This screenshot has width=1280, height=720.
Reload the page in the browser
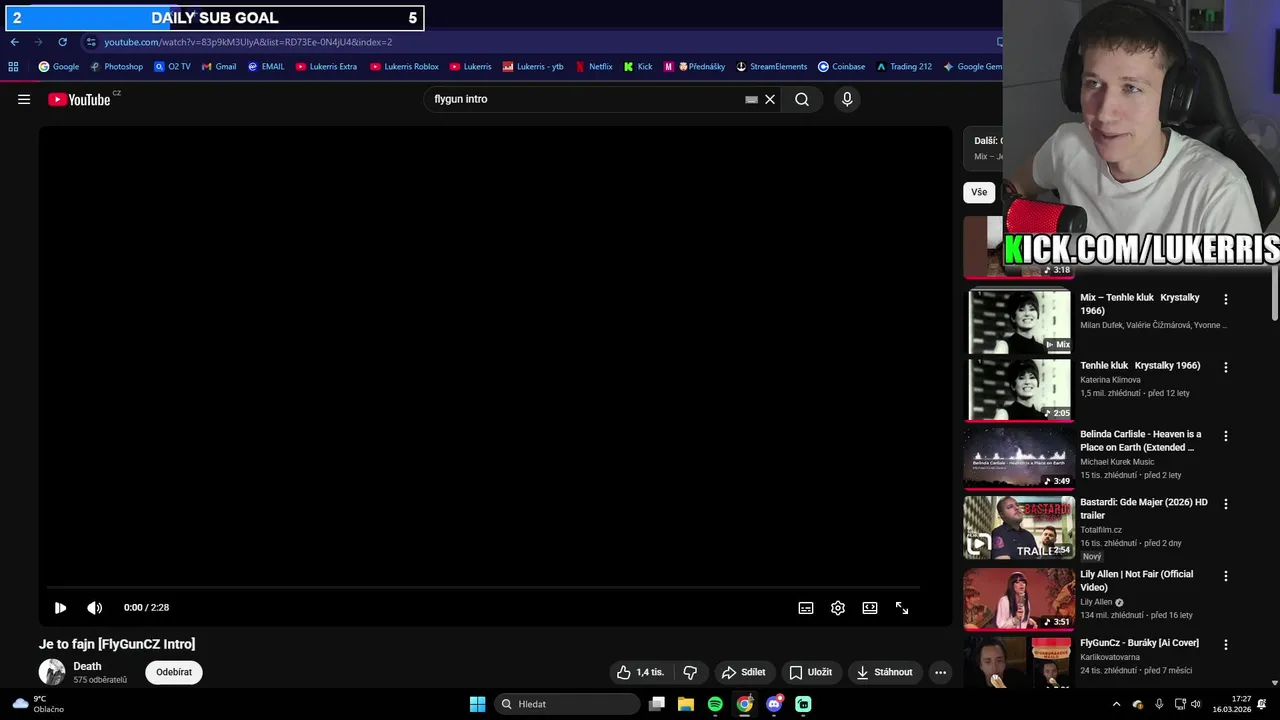pos(62,42)
